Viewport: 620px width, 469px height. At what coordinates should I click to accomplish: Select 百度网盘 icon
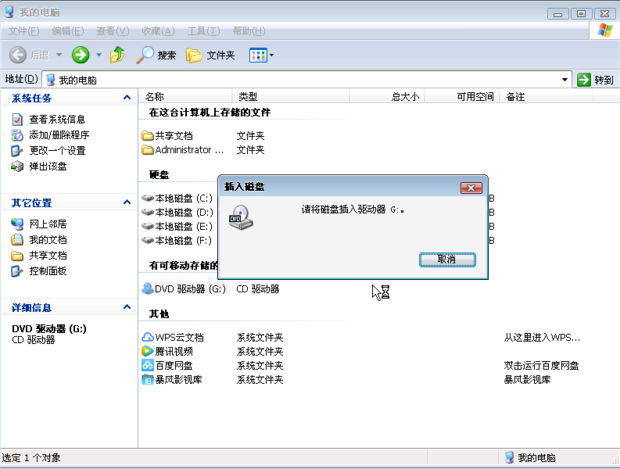147,365
